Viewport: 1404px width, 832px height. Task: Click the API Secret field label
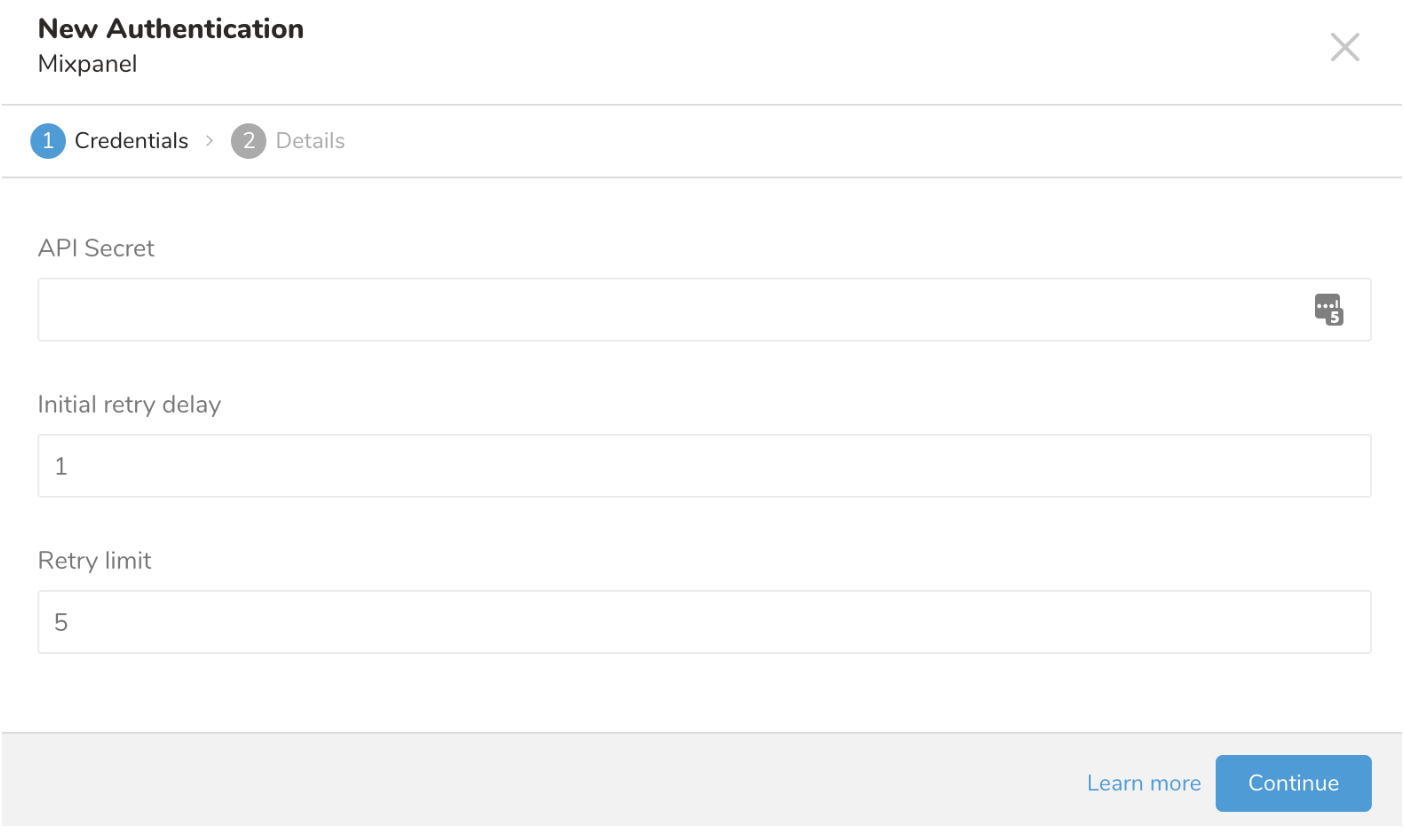(x=96, y=248)
